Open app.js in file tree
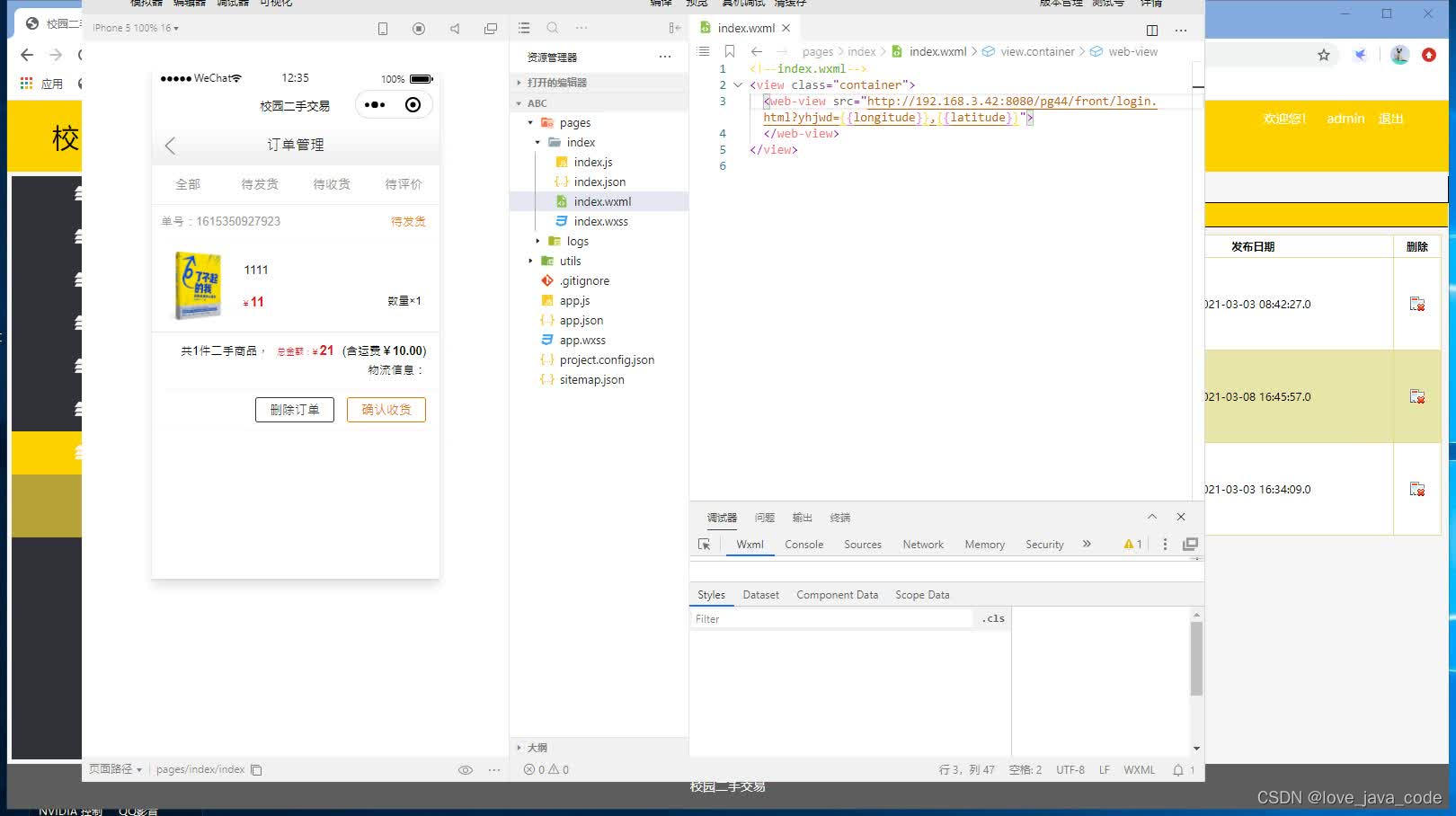The width and height of the screenshot is (1456, 816). (x=574, y=301)
